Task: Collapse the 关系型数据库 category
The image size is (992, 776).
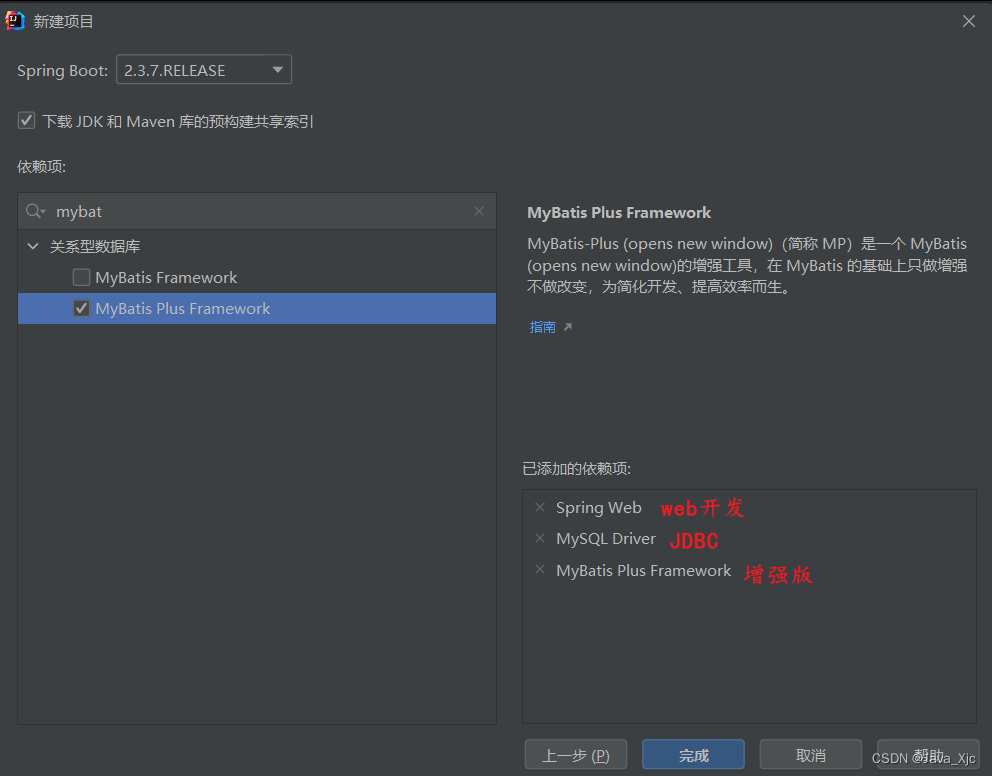Action: pos(33,246)
